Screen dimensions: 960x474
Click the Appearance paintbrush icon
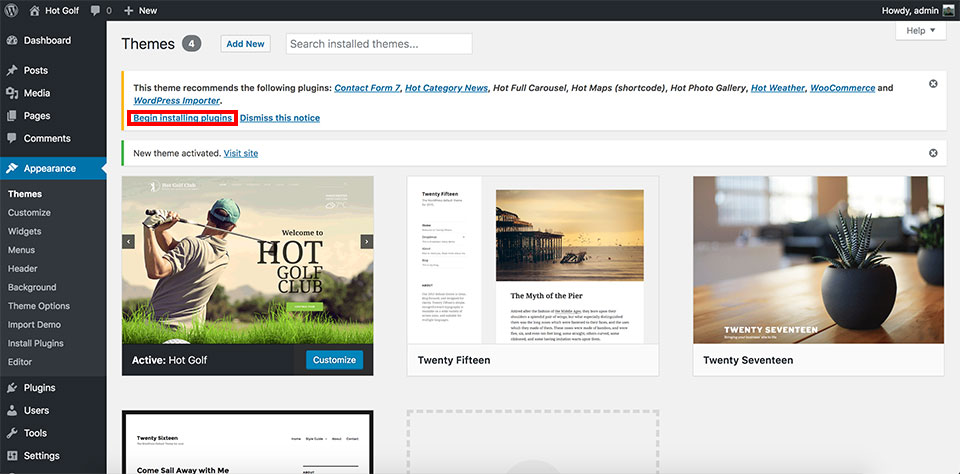point(12,168)
